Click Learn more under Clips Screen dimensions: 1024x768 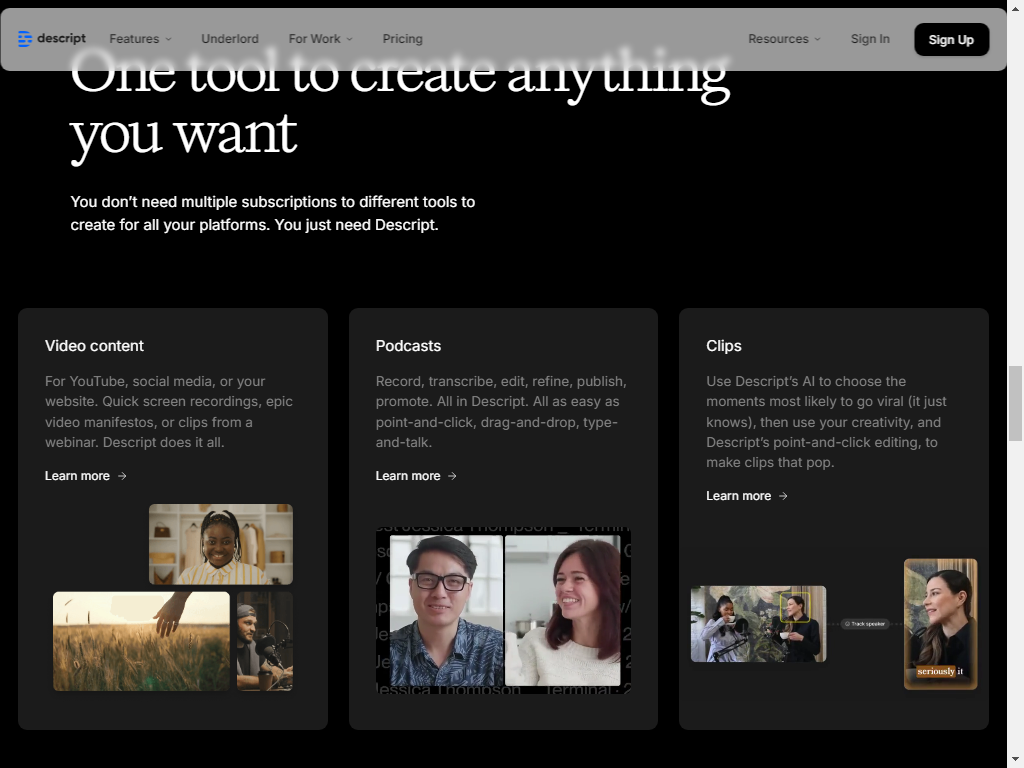(746, 496)
